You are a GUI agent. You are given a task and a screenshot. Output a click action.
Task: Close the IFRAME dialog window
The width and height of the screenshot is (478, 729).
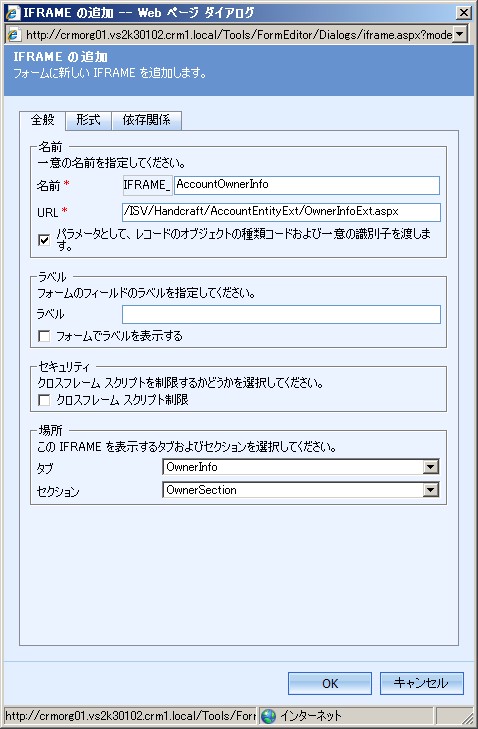click(x=464, y=13)
